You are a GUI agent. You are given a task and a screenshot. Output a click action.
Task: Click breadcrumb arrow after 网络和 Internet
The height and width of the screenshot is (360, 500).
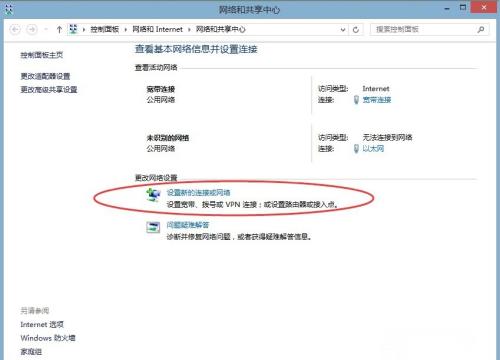coord(189,30)
